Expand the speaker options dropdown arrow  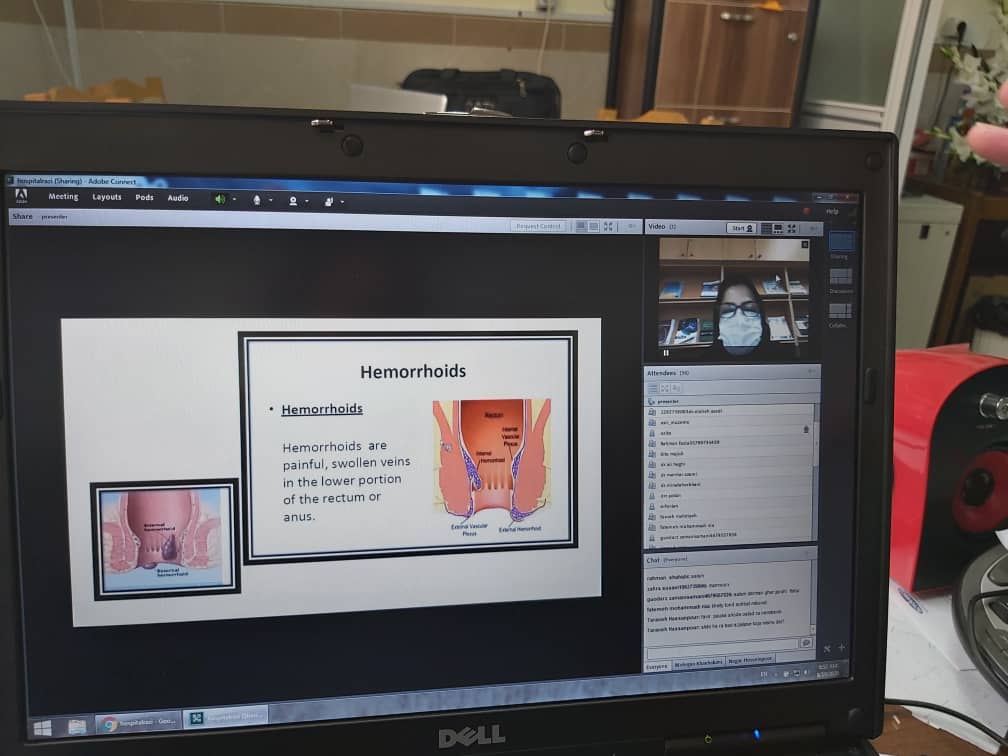tap(234, 200)
